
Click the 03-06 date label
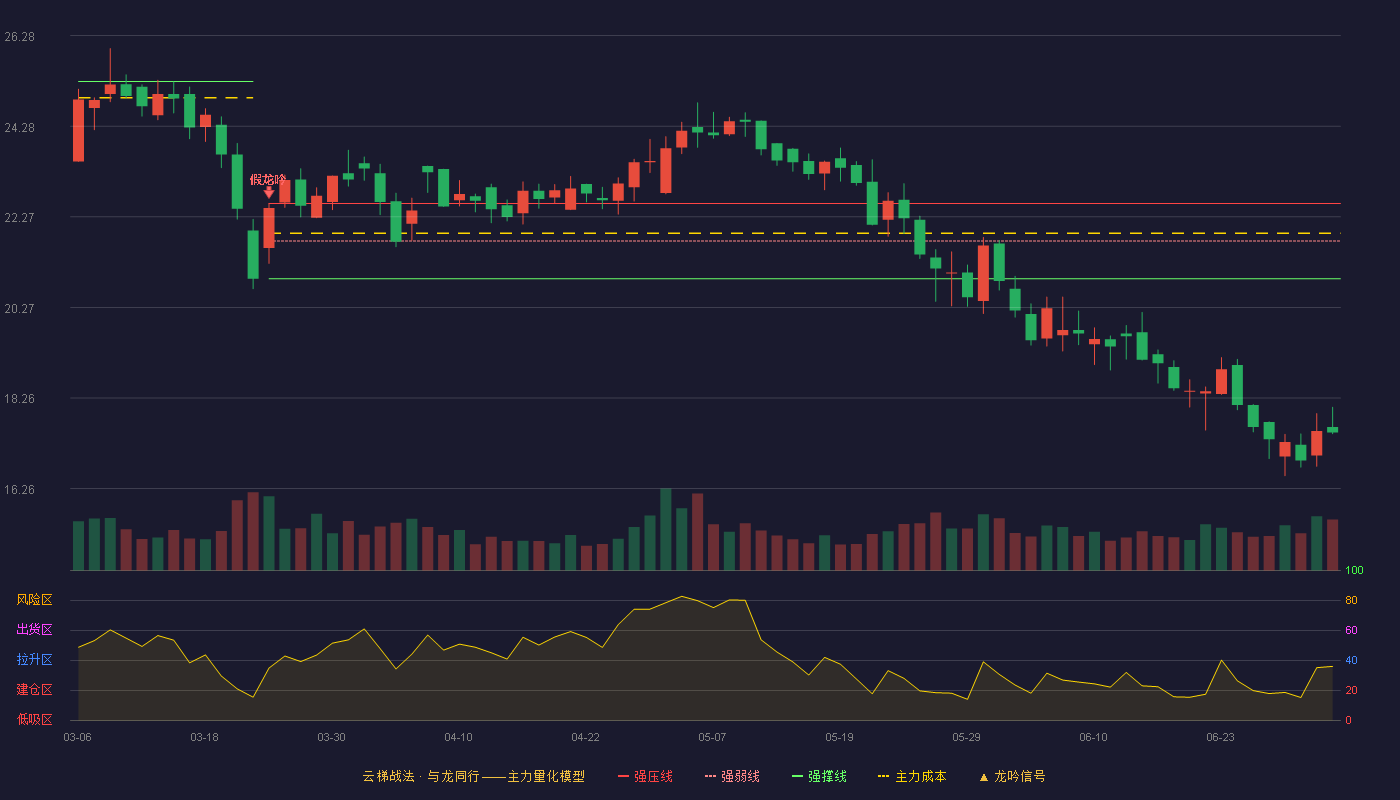pyautogui.click(x=77, y=737)
